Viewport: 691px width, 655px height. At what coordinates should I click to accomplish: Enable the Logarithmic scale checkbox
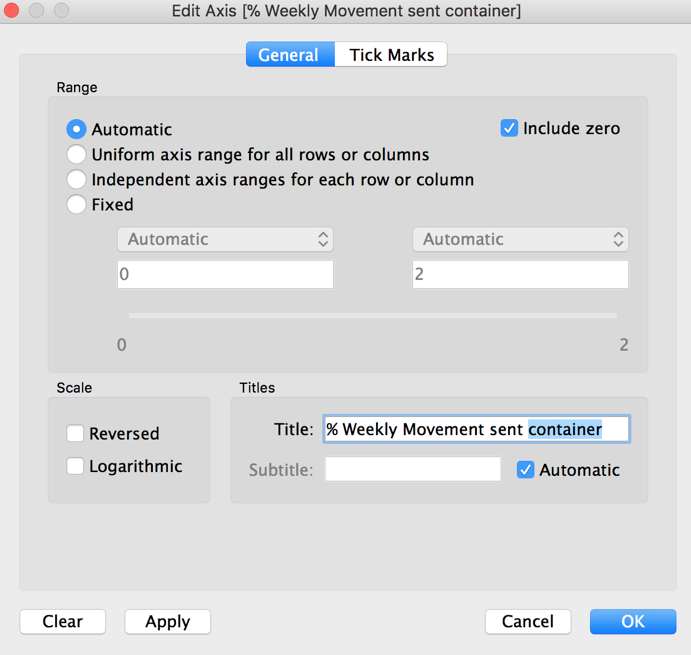(x=75, y=466)
